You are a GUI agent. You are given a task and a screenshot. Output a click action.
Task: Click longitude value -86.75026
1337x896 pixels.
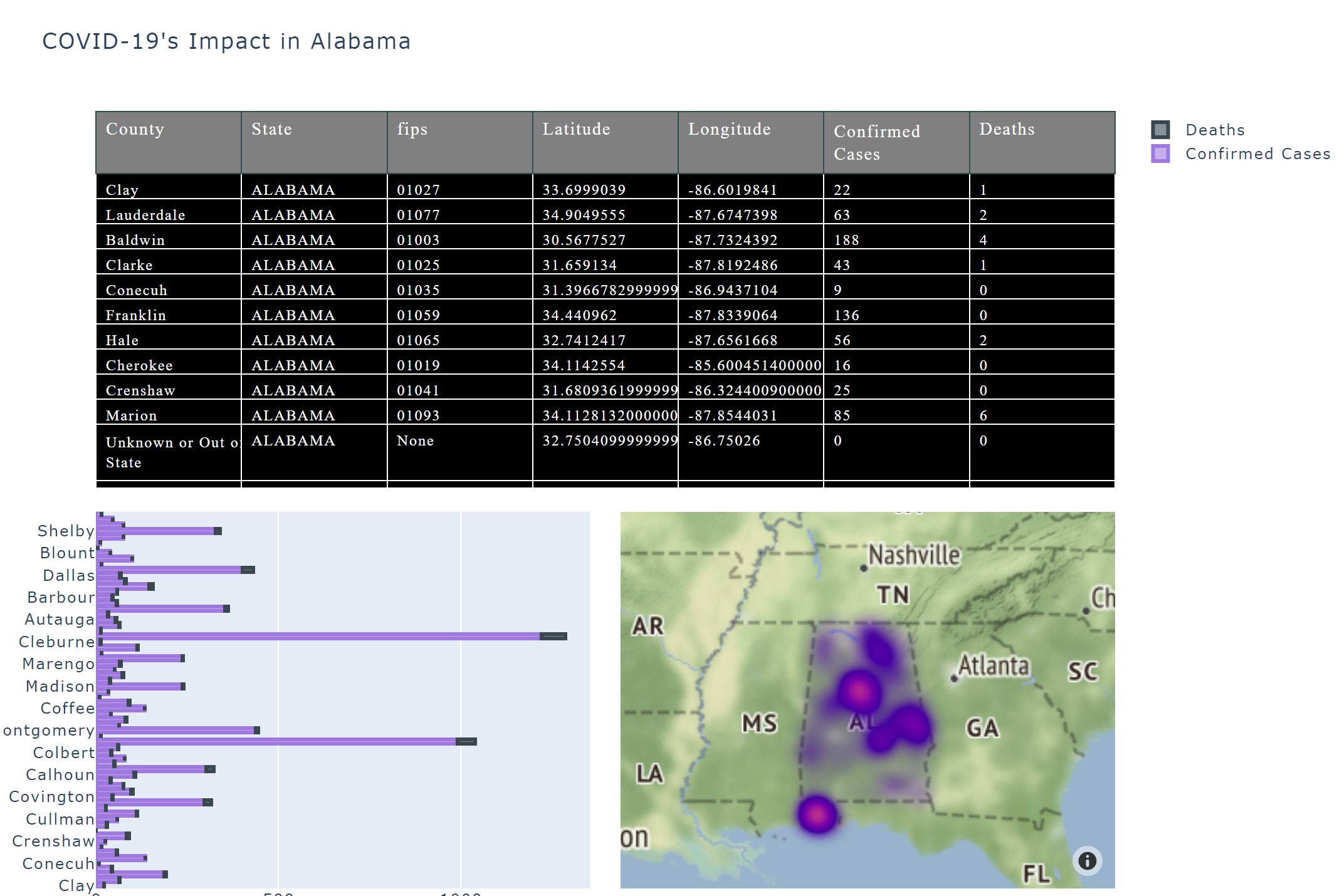pyautogui.click(x=724, y=440)
